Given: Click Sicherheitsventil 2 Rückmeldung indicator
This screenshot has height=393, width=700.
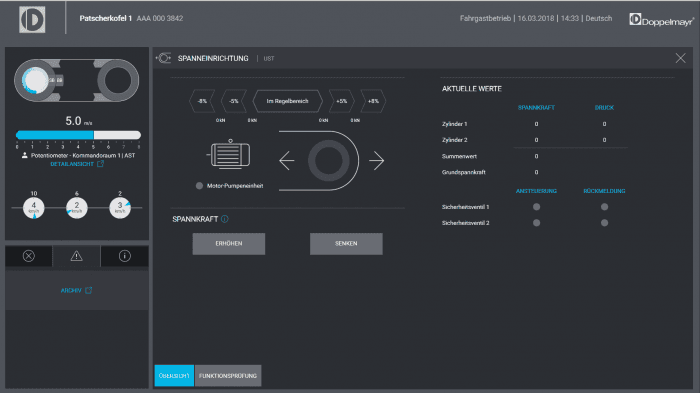Looking at the screenshot, I should coord(604,223).
